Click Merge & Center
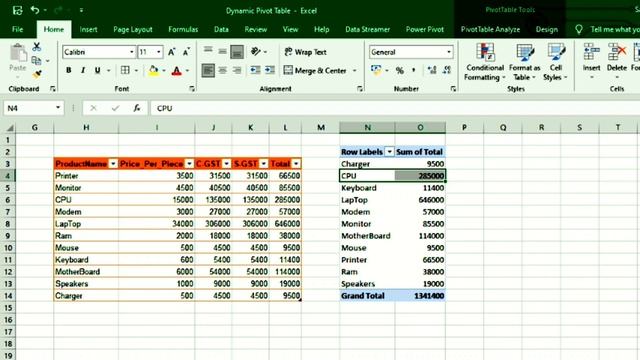The height and width of the screenshot is (360, 640). click(x=315, y=71)
